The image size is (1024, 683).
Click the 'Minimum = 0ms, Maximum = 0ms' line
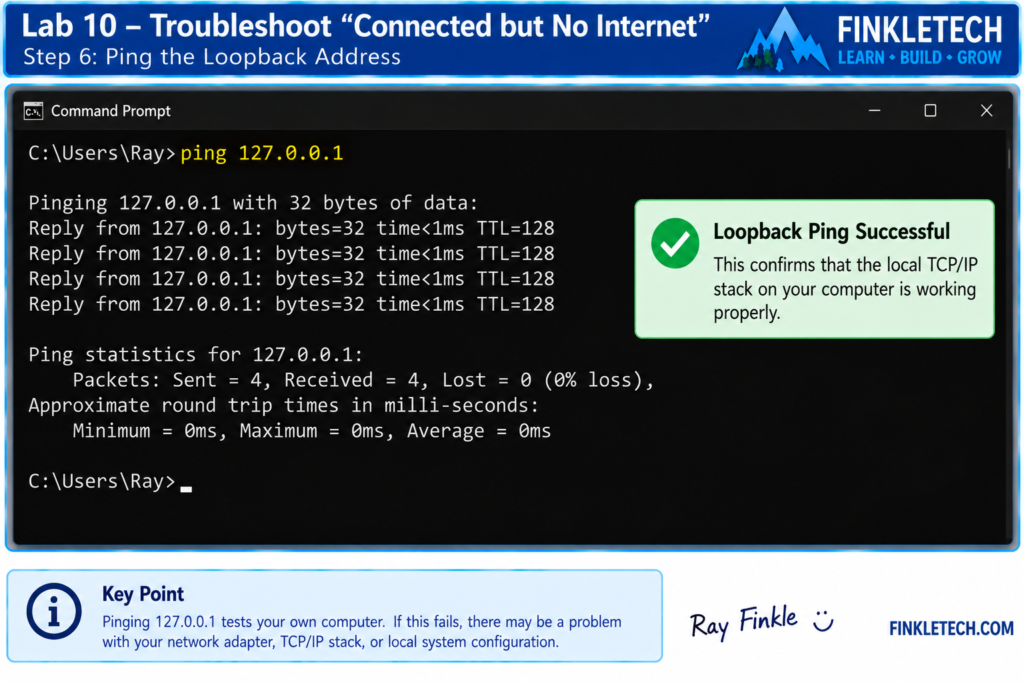click(x=312, y=431)
